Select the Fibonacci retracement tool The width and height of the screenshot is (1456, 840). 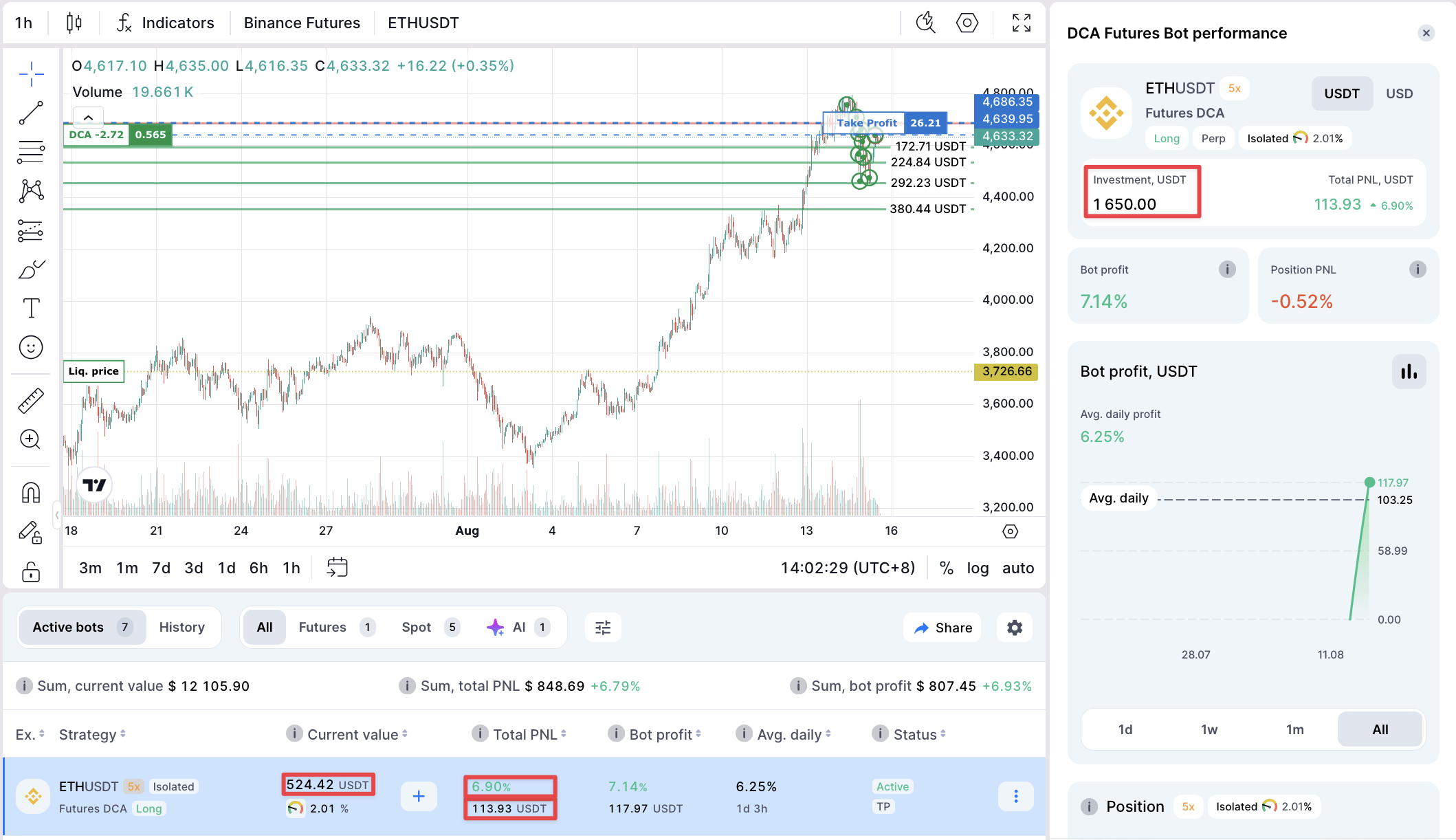pyautogui.click(x=31, y=151)
